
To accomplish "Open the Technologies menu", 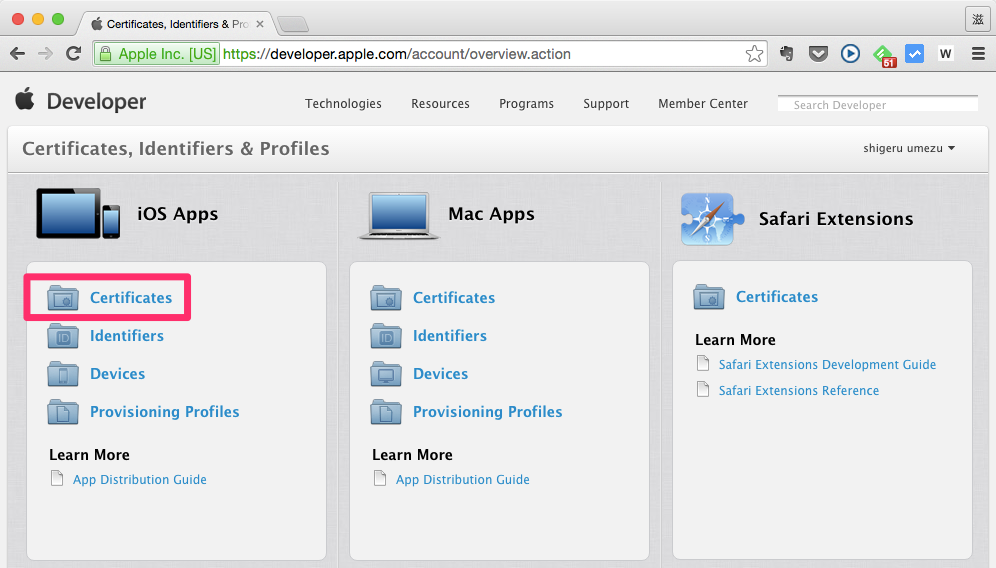I will pos(343,104).
